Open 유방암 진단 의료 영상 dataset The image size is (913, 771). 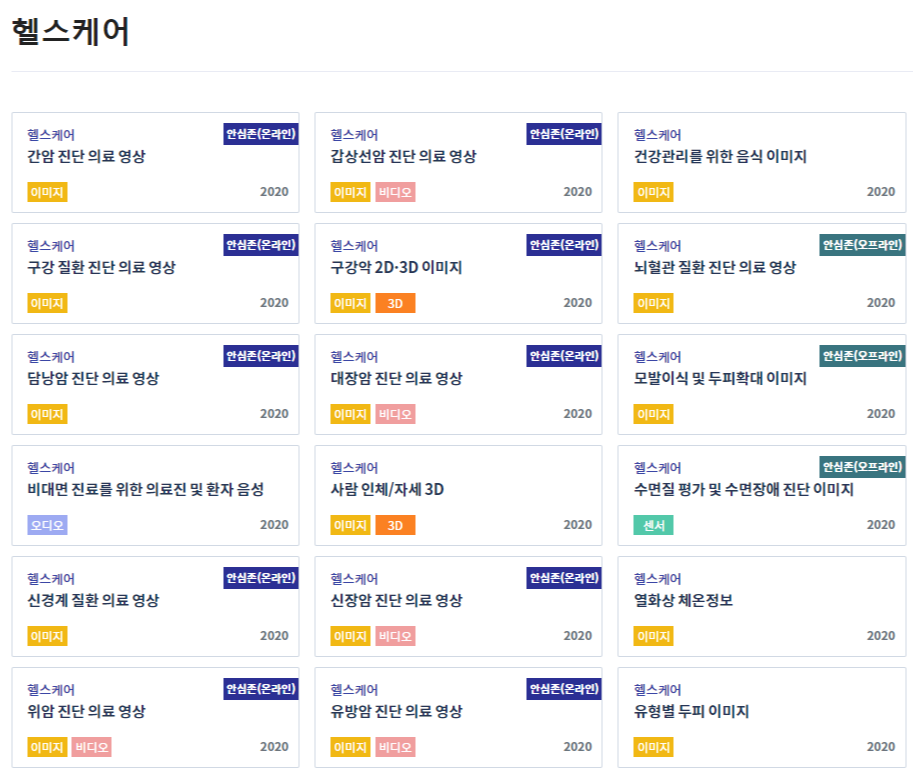pyautogui.click(x=458, y=717)
